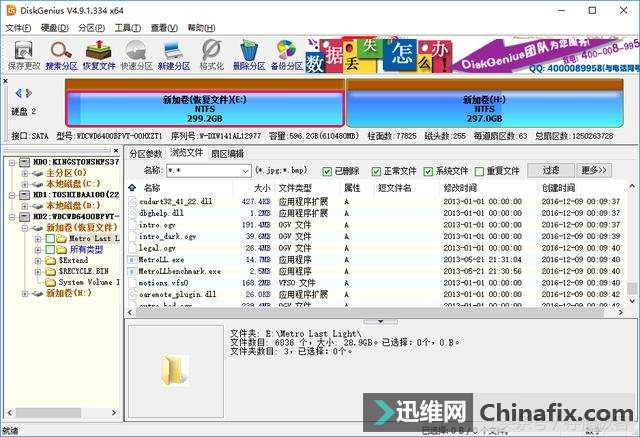This screenshot has width=640, height=437.
Task: Collapse the HD2 WDC tree node
Action: point(12,217)
